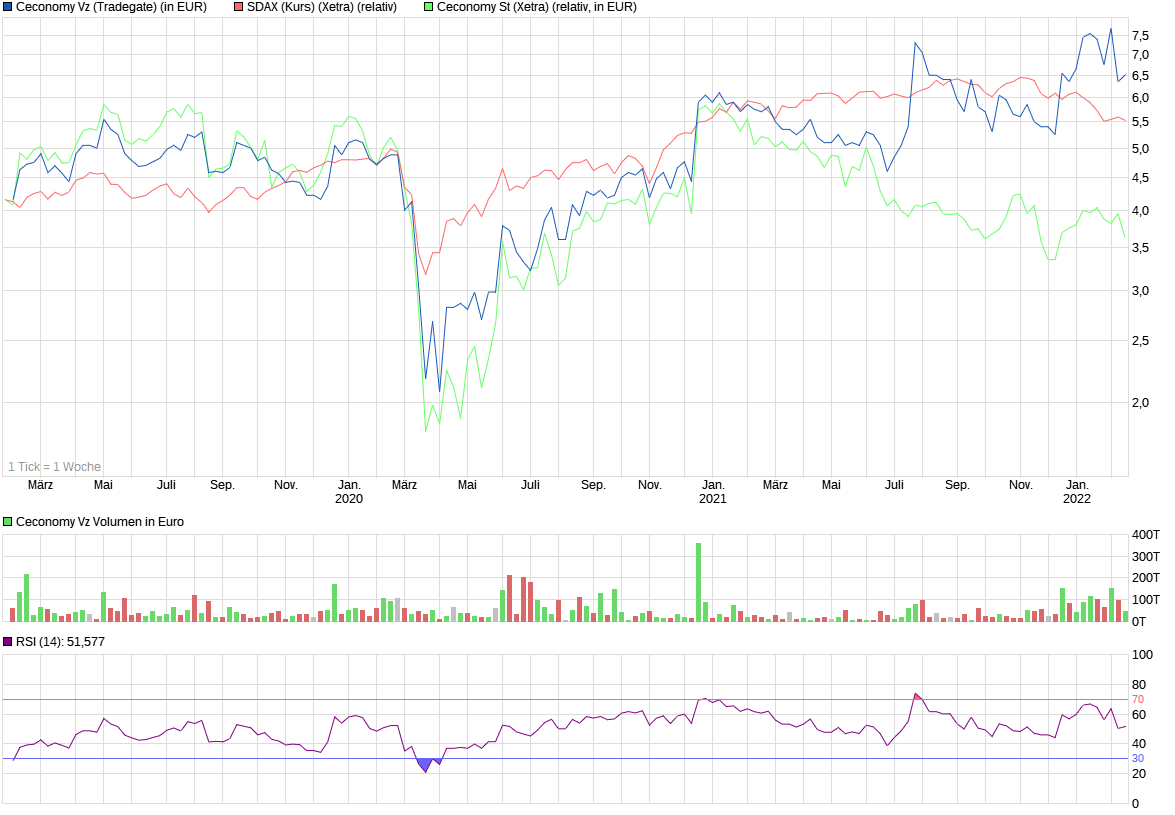Click the tallest green volume bar near Jan 2021
Image resolution: width=1175 pixels, height=815 pixels.
point(697,575)
